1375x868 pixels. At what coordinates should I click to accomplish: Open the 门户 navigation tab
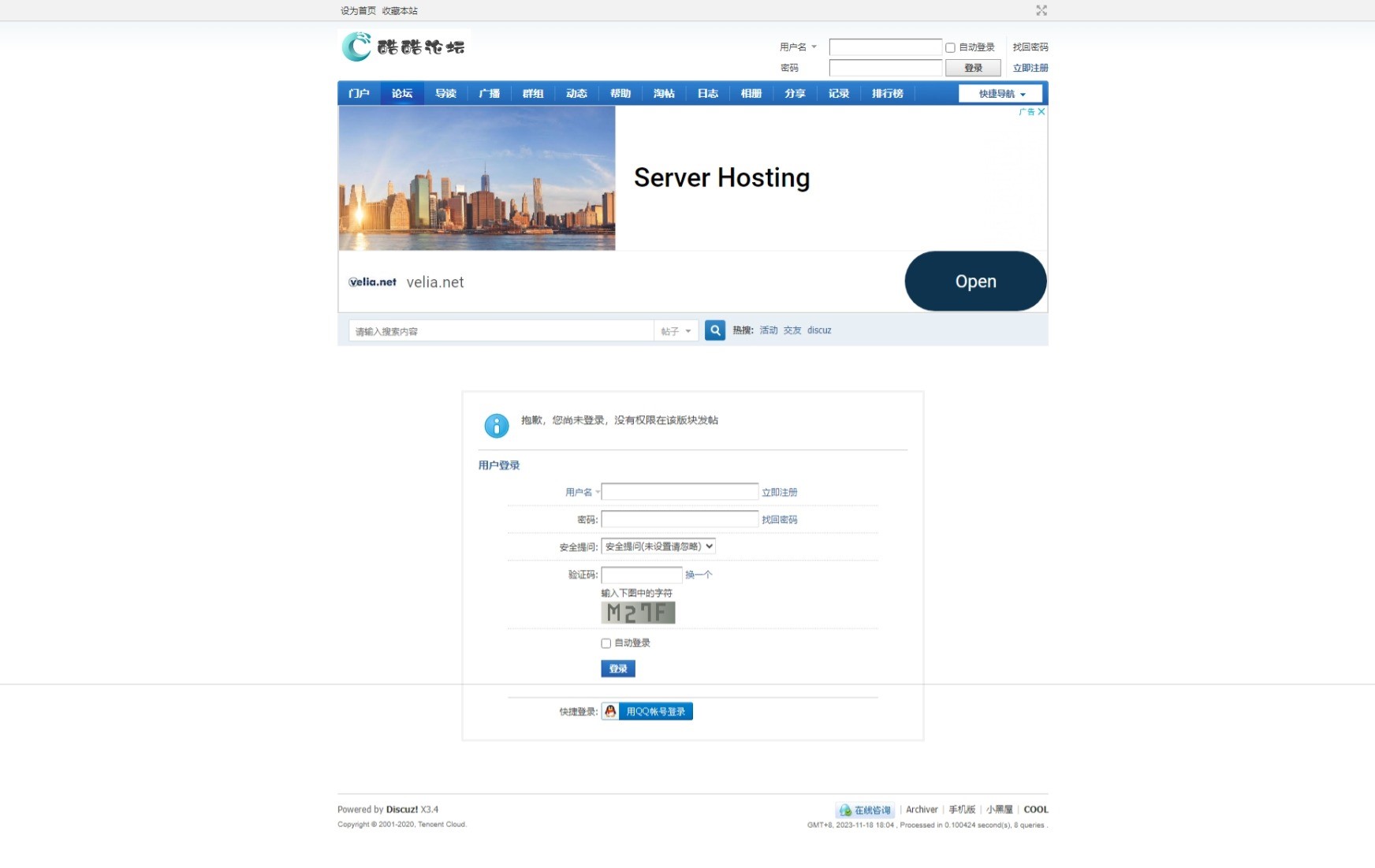[x=359, y=94]
